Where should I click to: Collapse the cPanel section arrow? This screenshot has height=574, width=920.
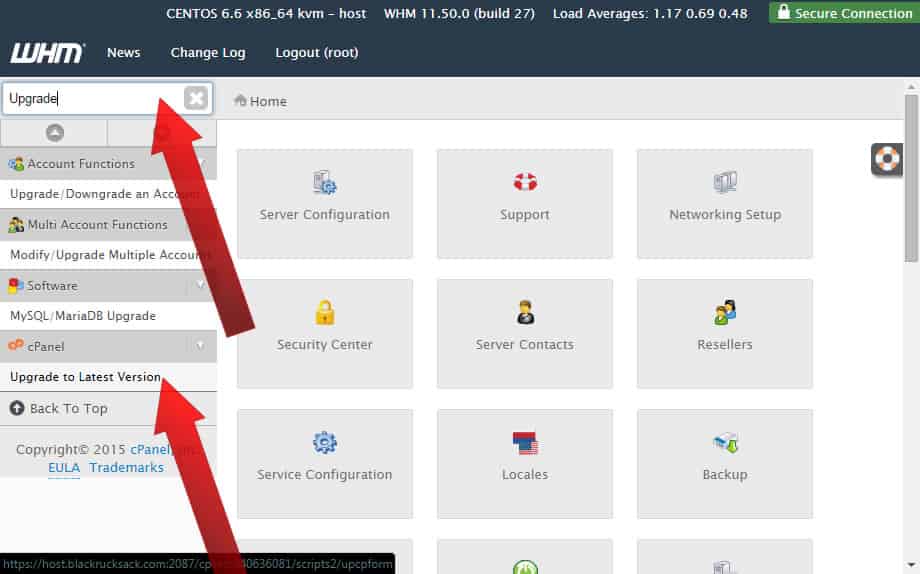(201, 346)
